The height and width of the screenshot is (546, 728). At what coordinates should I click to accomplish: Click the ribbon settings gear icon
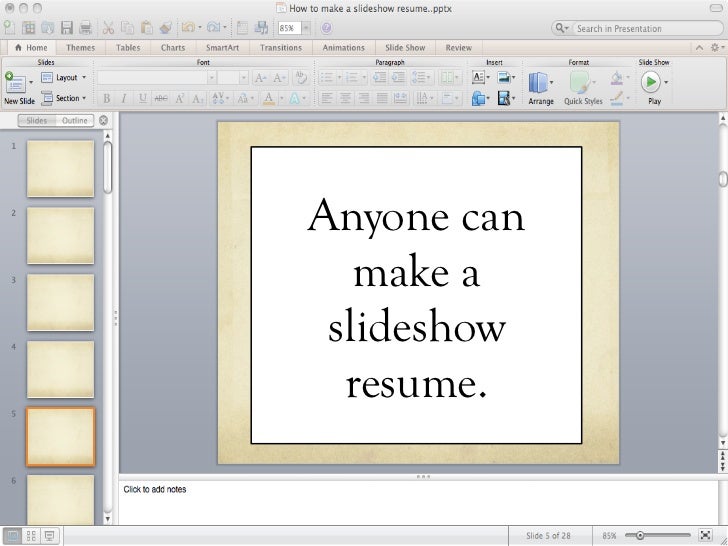click(715, 47)
